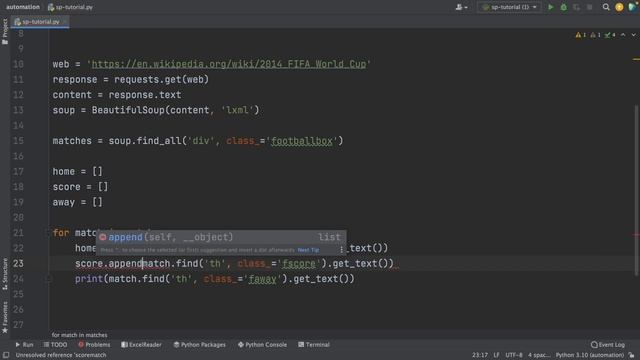Image resolution: width=640 pixels, height=360 pixels.
Task: Open the Python 3.10 (automation) interpreter selector
Action: tap(590, 355)
